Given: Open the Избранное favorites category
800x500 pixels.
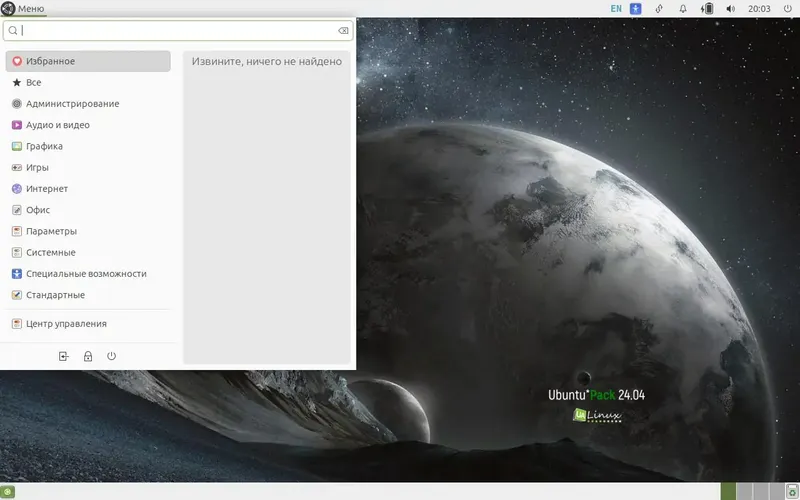Looking at the screenshot, I should pyautogui.click(x=88, y=61).
